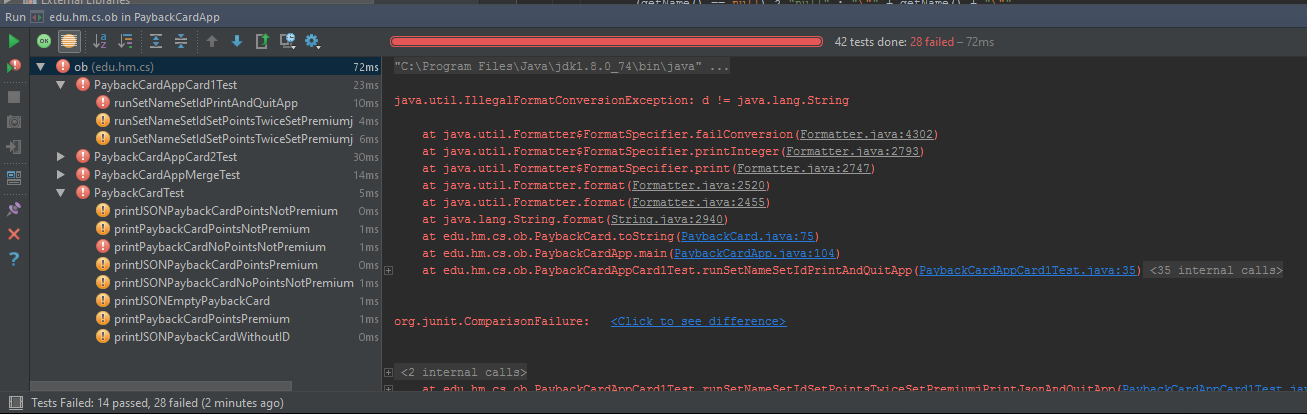Image resolution: width=1307 pixels, height=414 pixels.
Task: Jump to the next failed test
Action: tap(237, 41)
